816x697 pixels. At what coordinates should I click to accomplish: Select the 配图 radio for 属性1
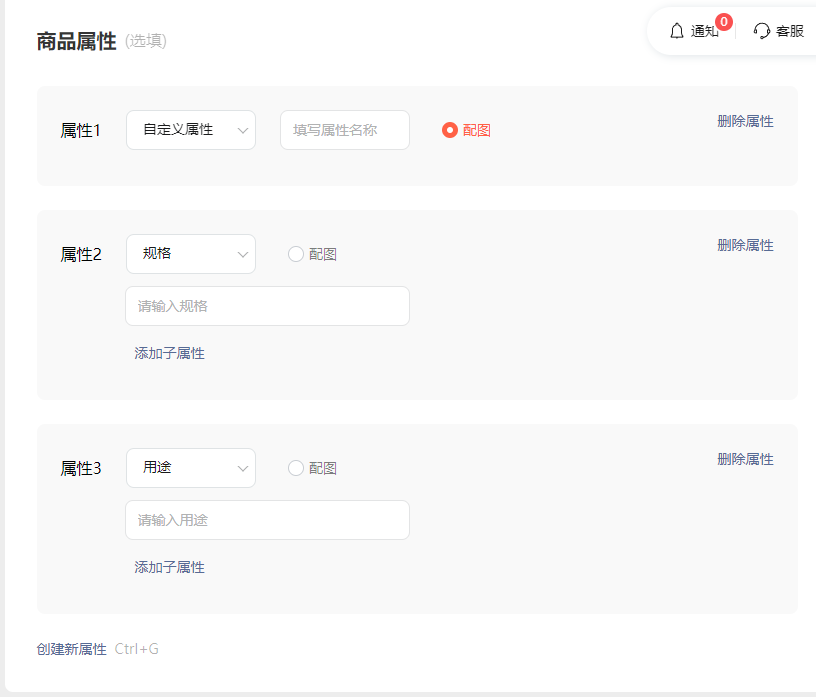point(450,130)
